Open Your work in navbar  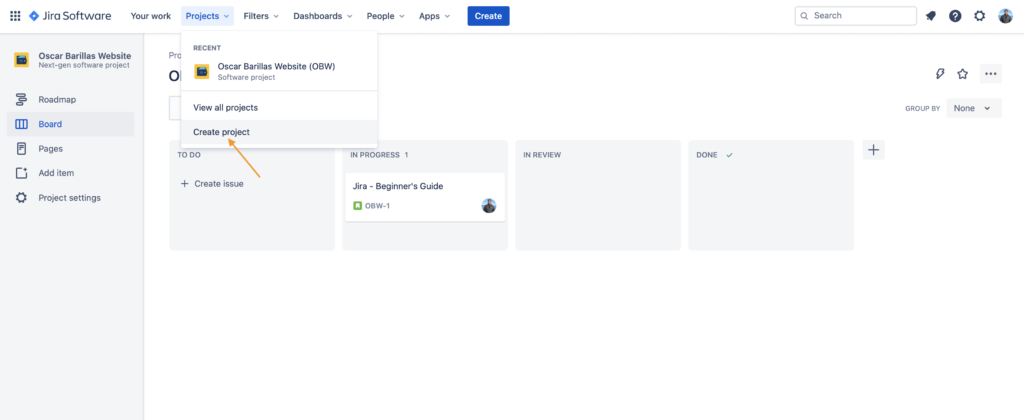click(x=151, y=16)
